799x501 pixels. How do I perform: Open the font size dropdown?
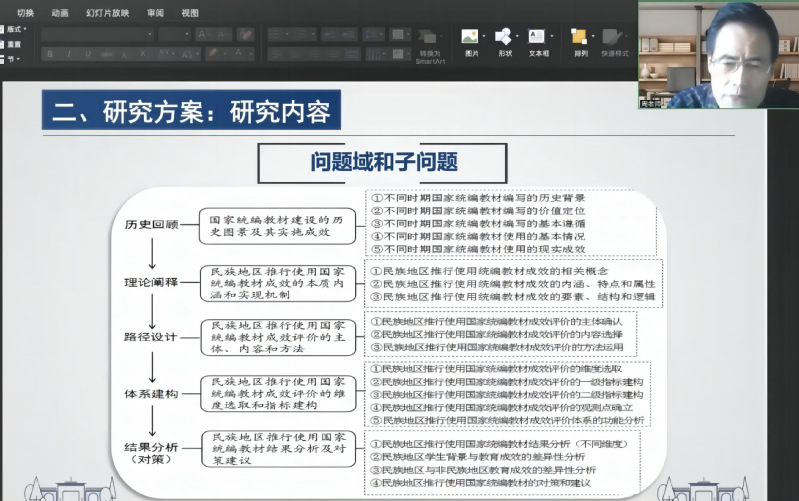pyautogui.click(x=174, y=33)
